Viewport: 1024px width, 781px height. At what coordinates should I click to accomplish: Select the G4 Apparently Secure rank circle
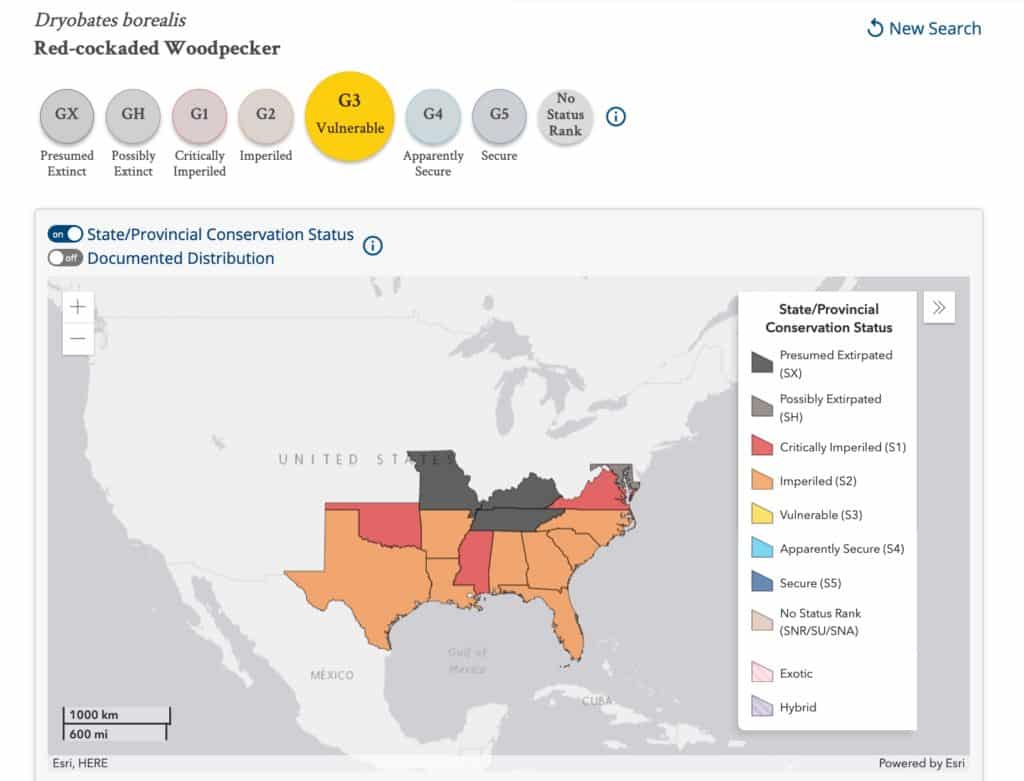pos(433,116)
